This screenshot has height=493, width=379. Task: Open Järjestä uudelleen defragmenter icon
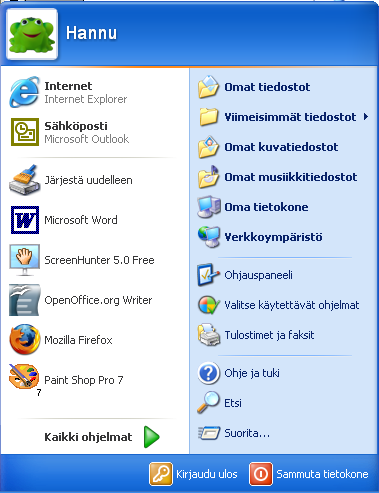24,180
